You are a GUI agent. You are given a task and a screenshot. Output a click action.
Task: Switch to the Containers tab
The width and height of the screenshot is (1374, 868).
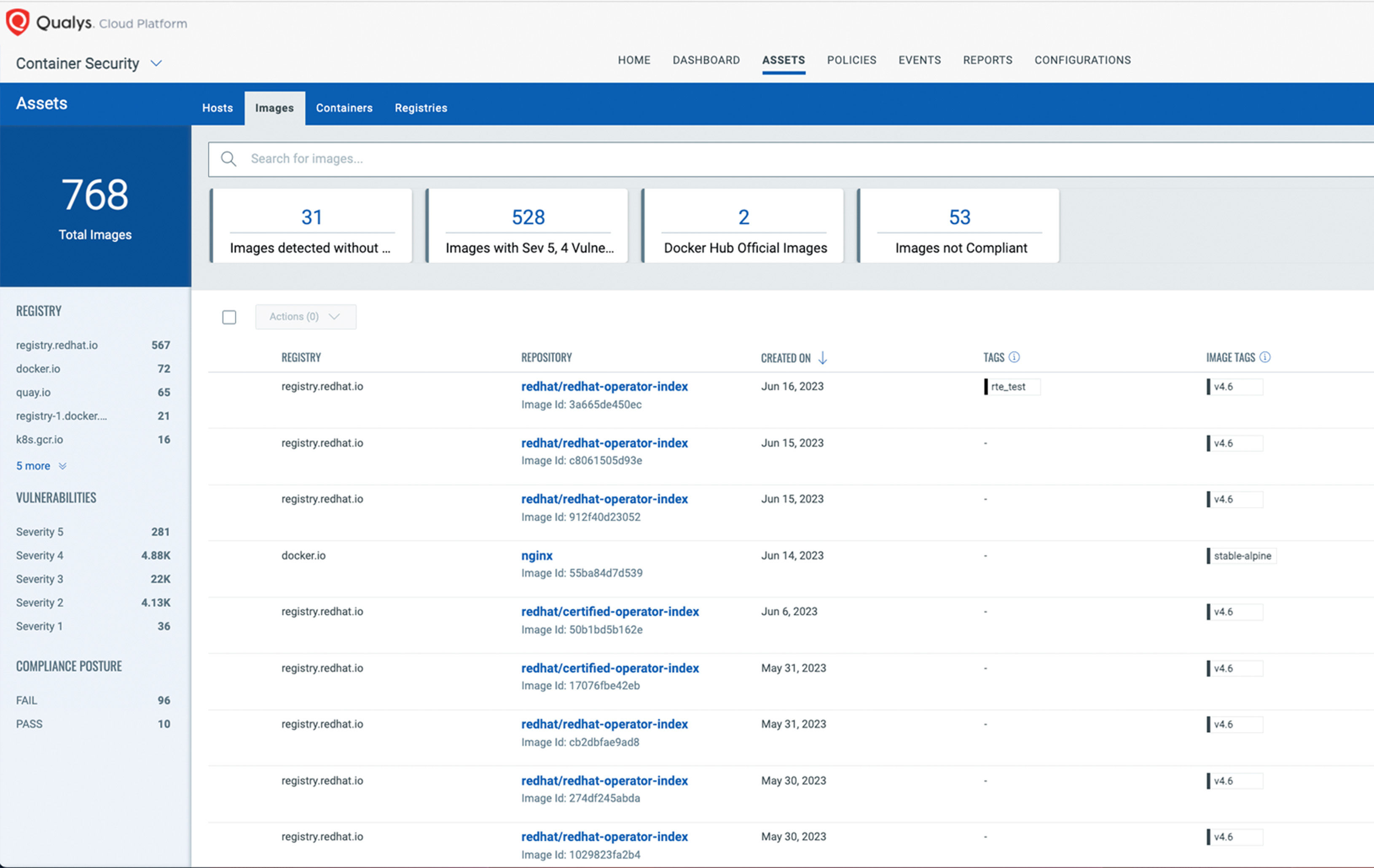344,108
